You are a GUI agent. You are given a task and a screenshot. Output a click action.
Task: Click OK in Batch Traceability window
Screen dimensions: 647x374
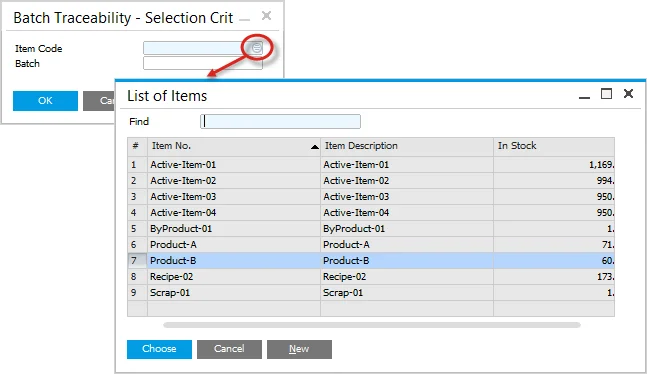(x=45, y=101)
